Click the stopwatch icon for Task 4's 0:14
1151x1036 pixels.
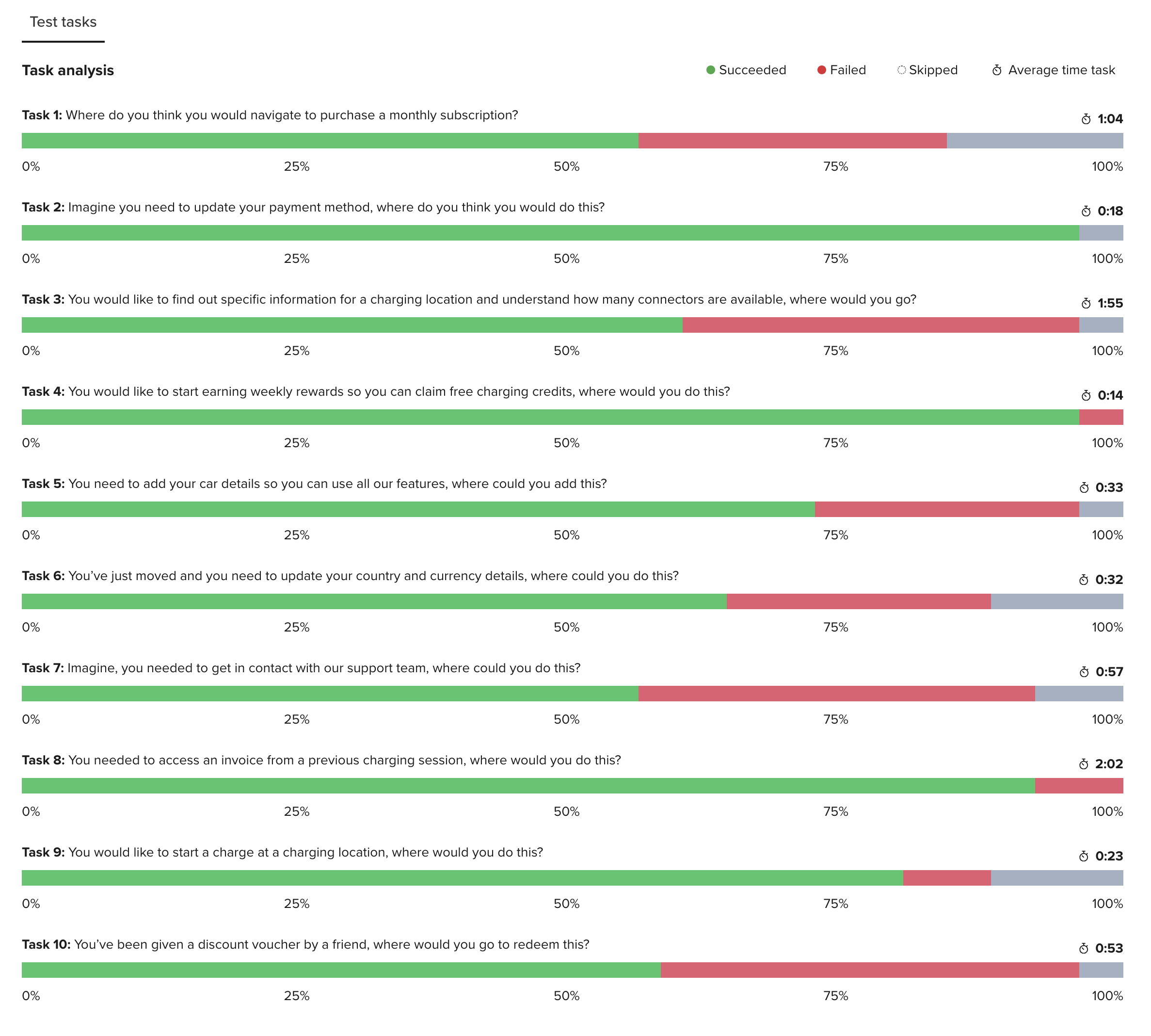pyautogui.click(x=1086, y=396)
